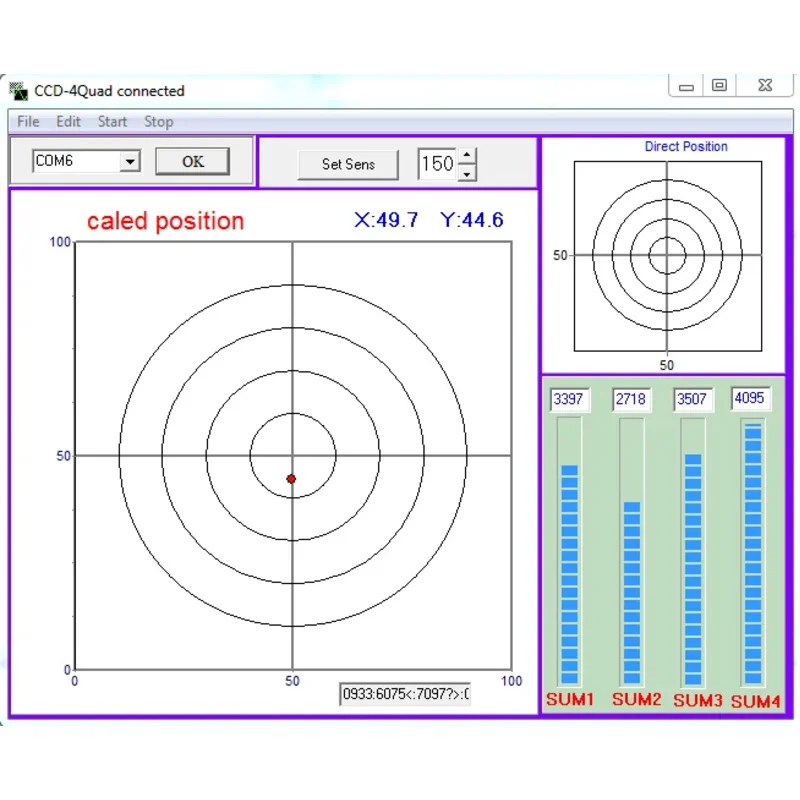
Task: Expand the COM6 port dropdown
Action: (129, 161)
